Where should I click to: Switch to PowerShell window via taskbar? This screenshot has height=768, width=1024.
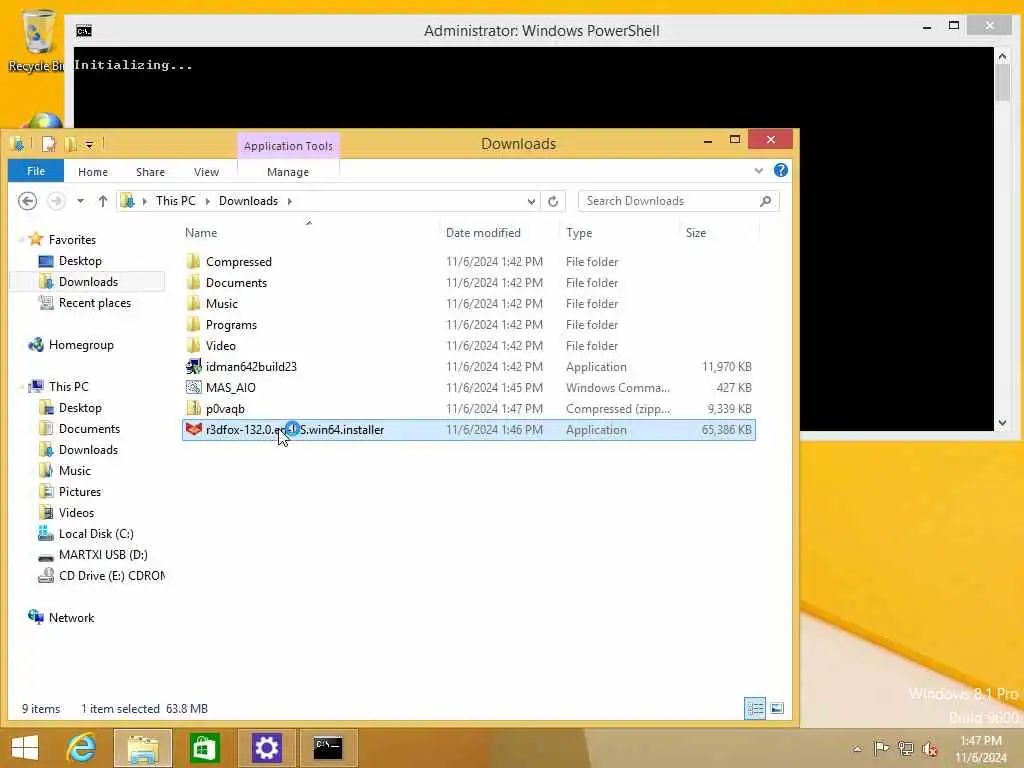[x=328, y=748]
